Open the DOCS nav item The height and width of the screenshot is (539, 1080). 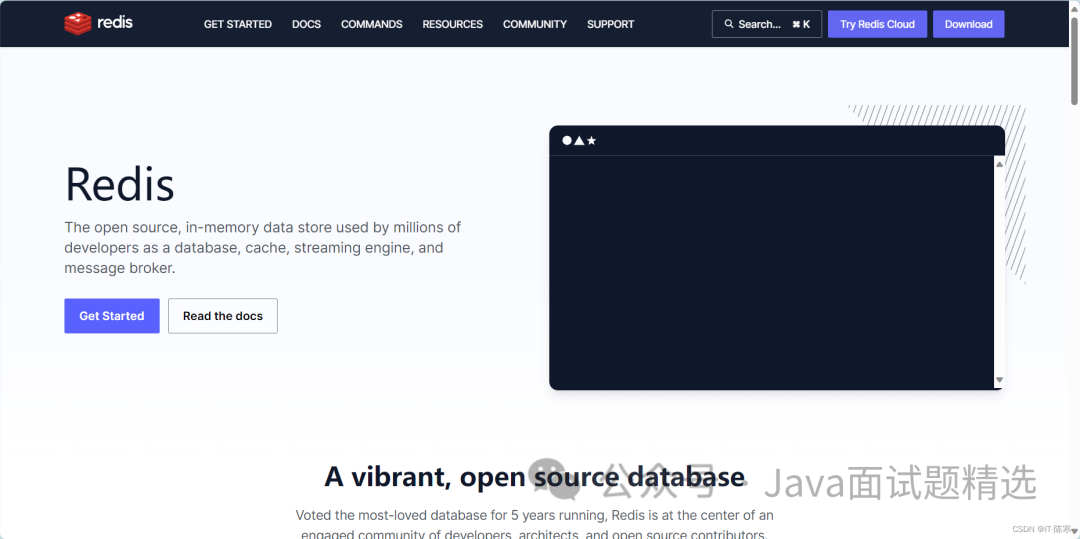307,24
